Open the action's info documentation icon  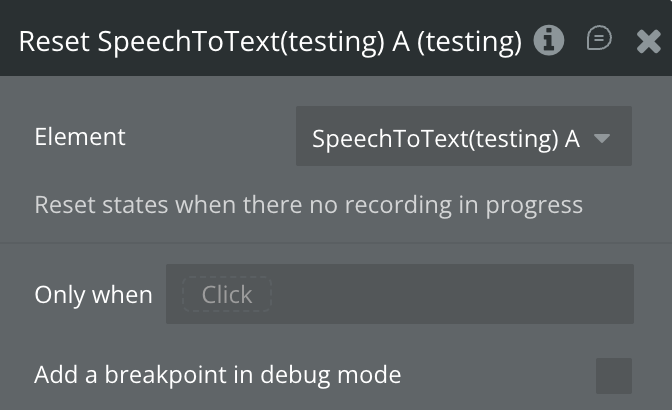click(x=548, y=40)
